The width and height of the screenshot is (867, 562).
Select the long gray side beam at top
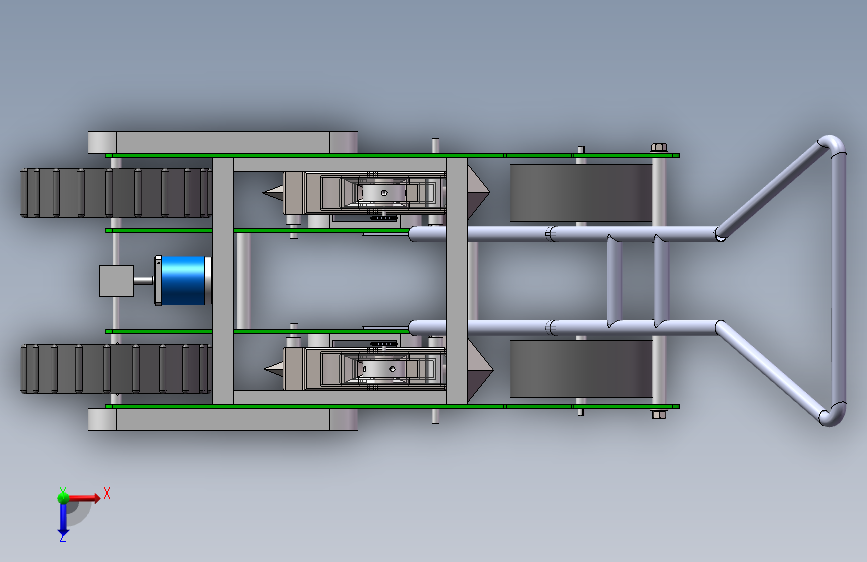(x=223, y=142)
